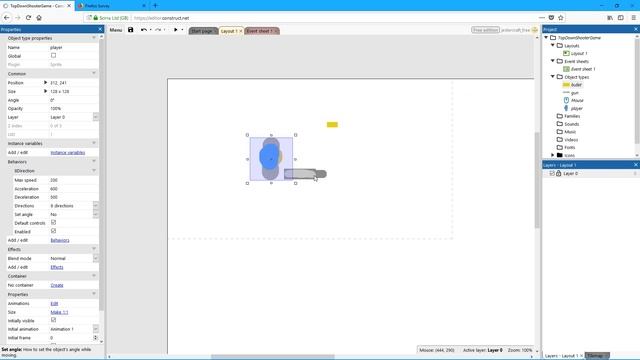Toggle Layer 0 visibility checkbox
The height and width of the screenshot is (360, 640).
click(x=552, y=173)
